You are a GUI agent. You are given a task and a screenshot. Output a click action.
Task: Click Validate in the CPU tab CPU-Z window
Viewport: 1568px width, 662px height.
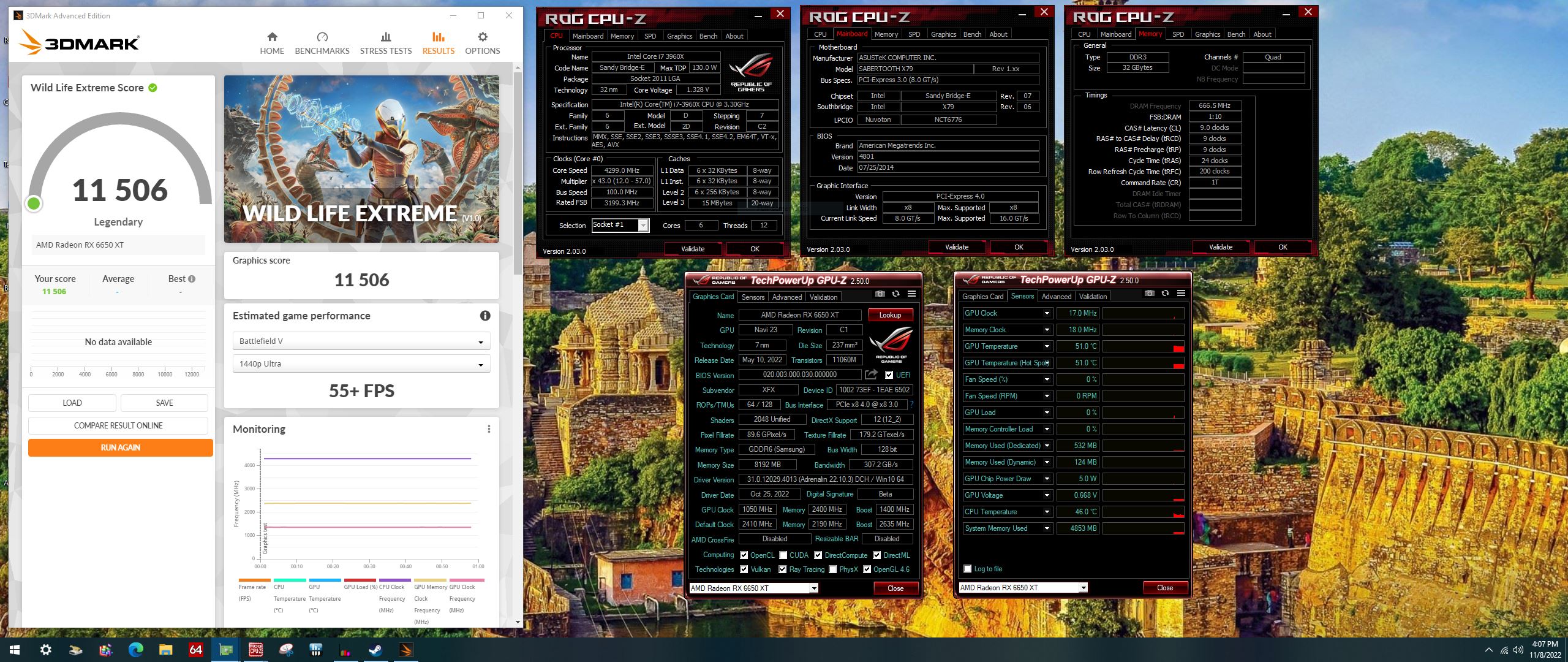click(x=693, y=249)
